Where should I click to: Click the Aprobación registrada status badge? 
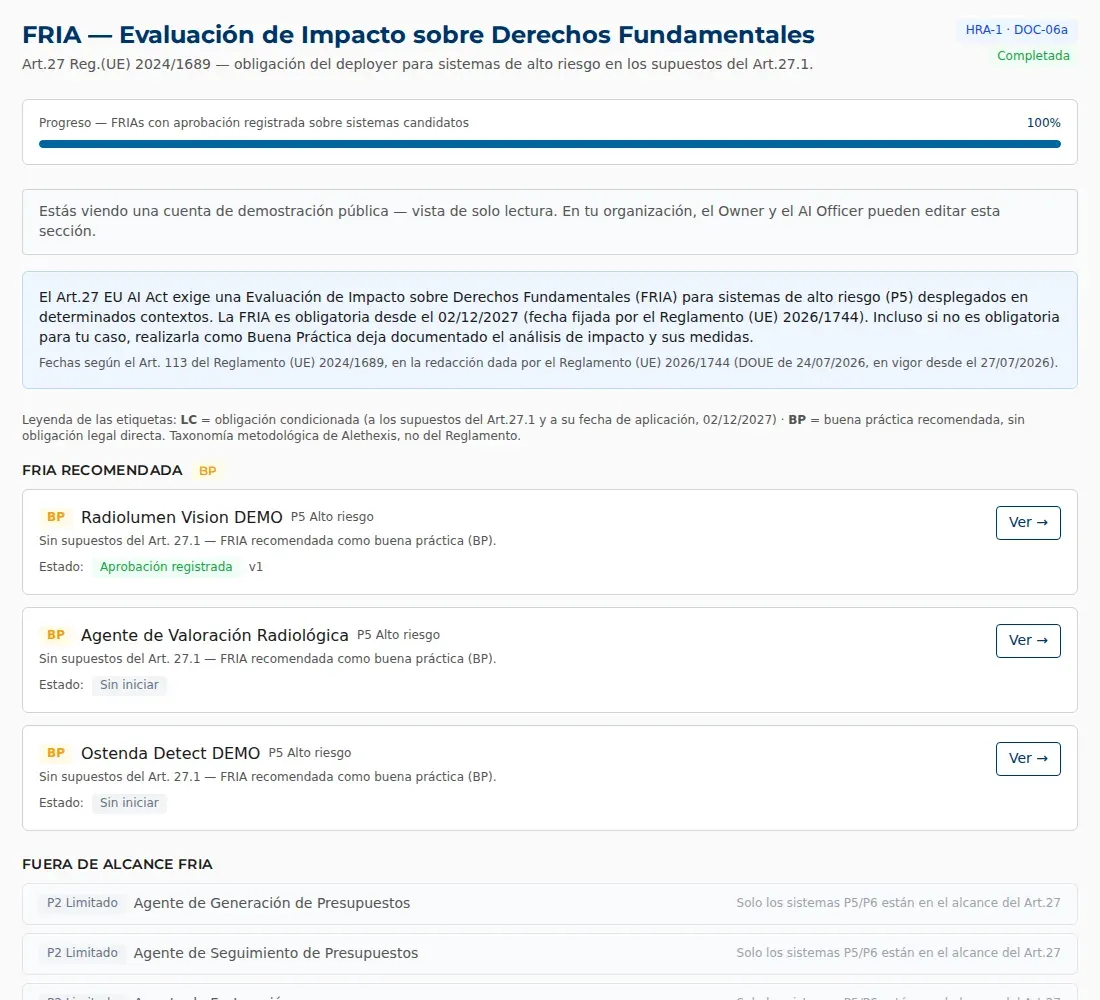click(166, 567)
